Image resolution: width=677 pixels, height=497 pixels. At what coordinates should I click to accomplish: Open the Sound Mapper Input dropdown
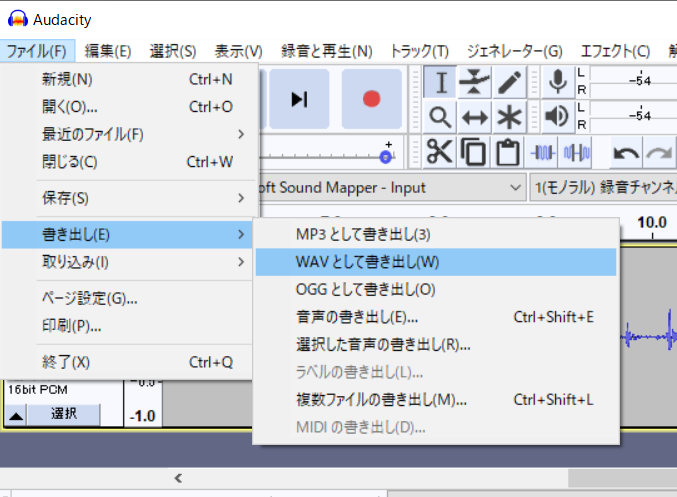click(392, 188)
